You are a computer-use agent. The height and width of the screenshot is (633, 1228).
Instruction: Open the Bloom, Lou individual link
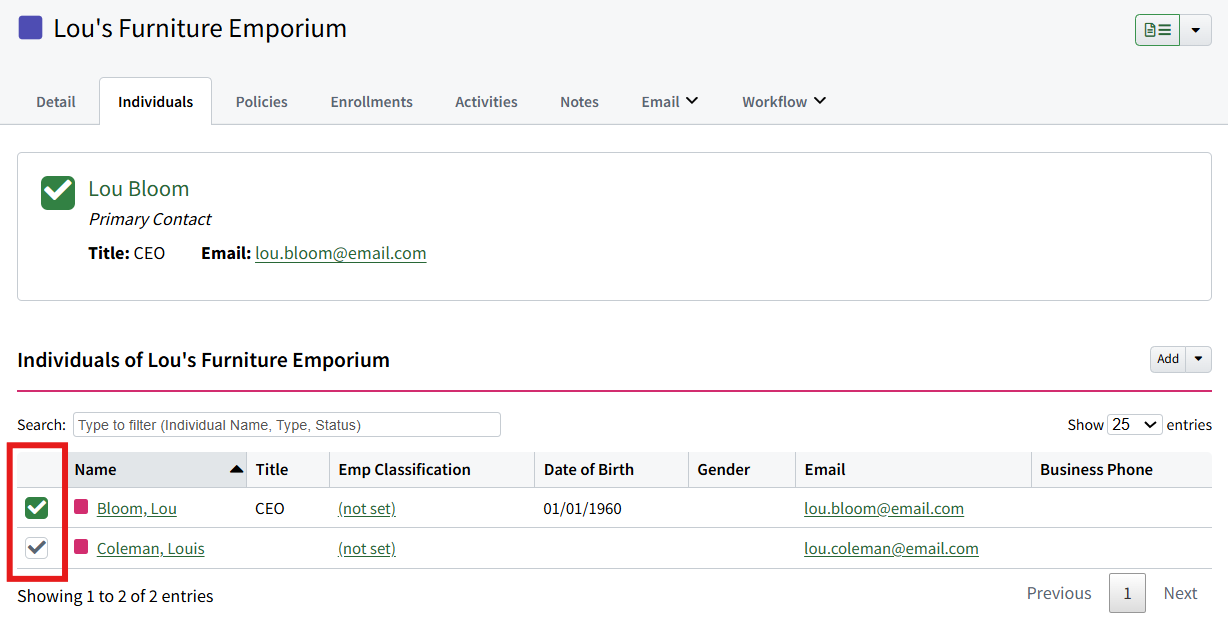coord(137,508)
